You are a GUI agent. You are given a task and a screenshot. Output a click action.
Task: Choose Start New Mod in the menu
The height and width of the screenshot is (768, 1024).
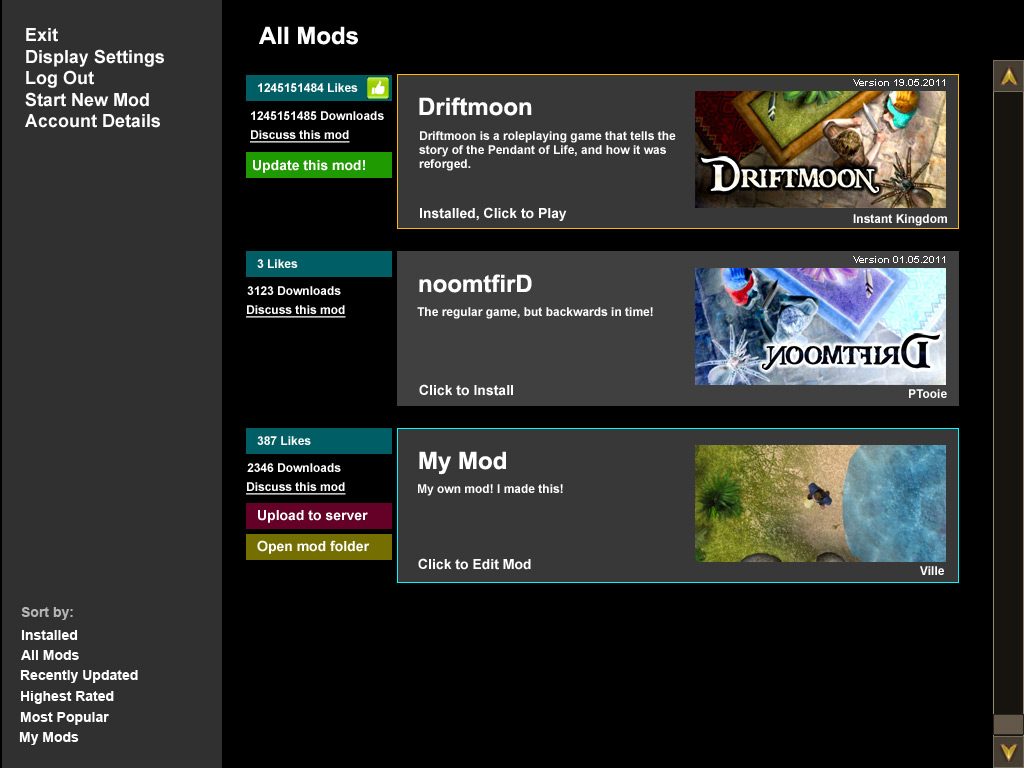coord(87,100)
